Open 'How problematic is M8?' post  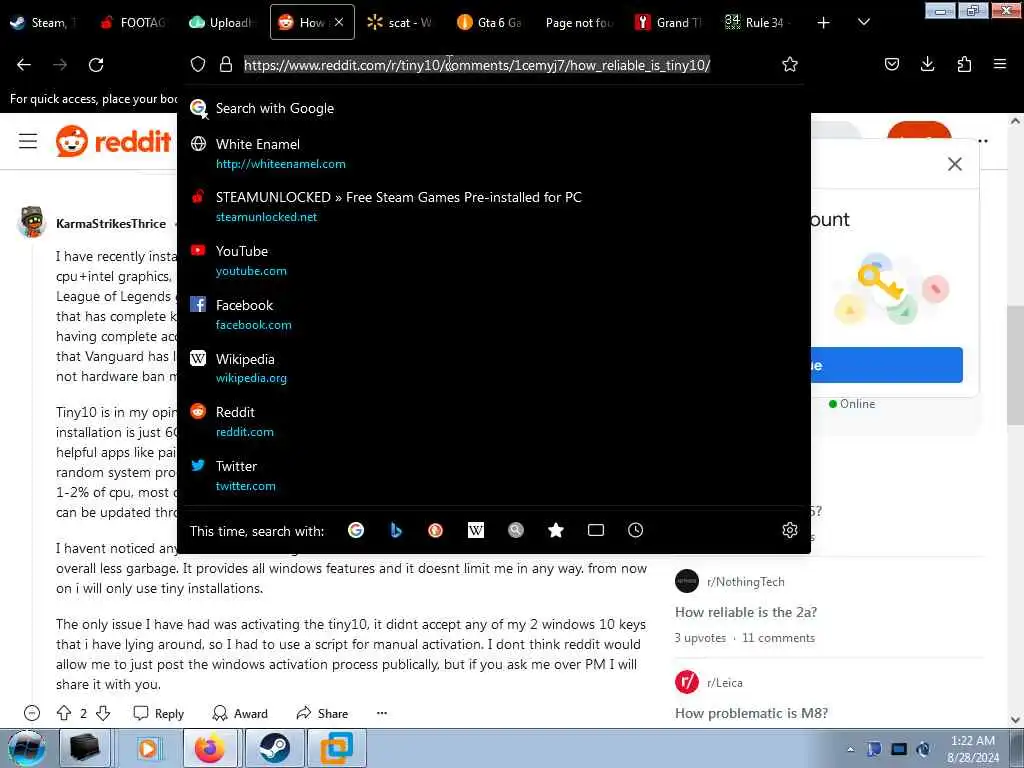(752, 713)
